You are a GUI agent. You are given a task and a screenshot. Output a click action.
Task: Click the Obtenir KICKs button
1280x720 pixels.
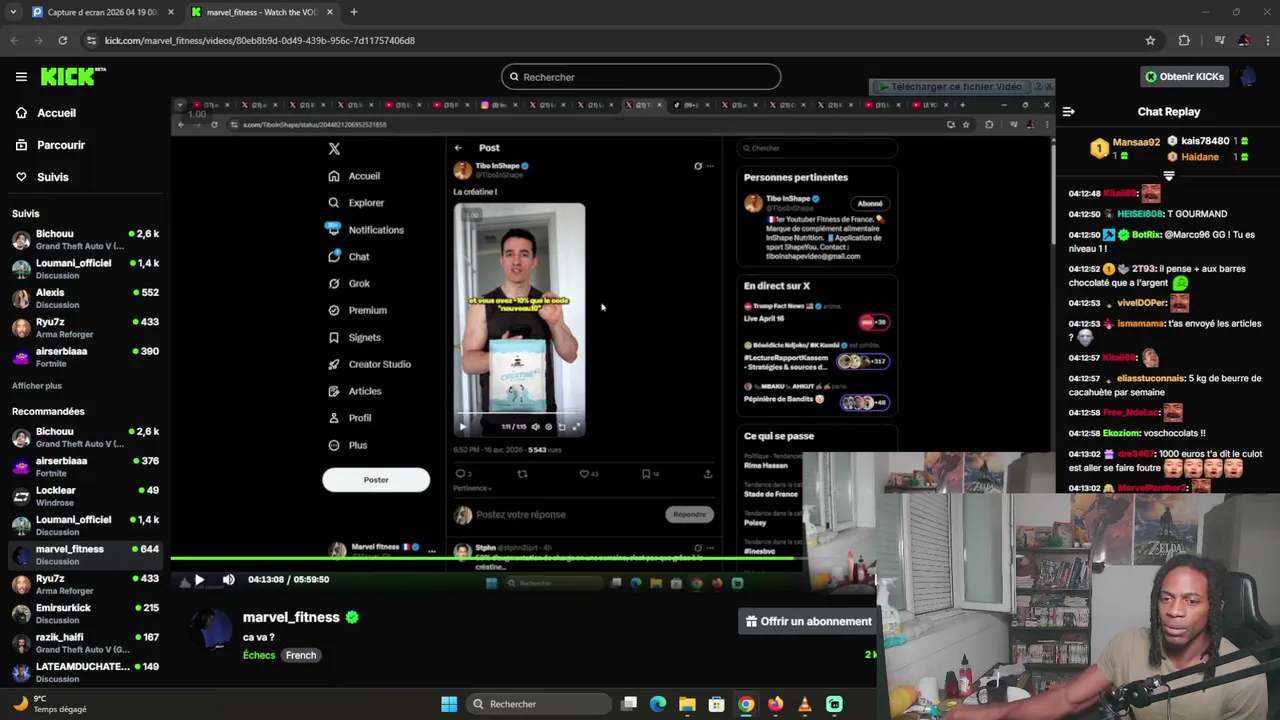[x=1184, y=77]
